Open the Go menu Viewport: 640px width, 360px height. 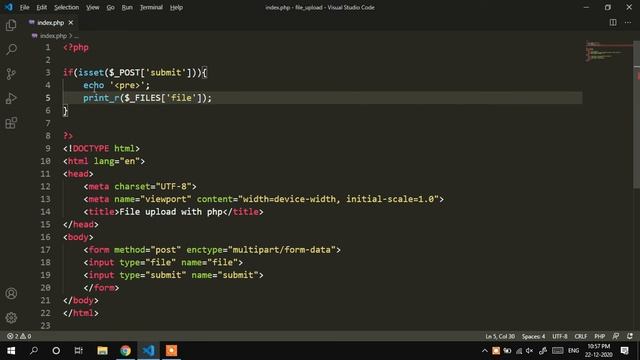coord(111,7)
